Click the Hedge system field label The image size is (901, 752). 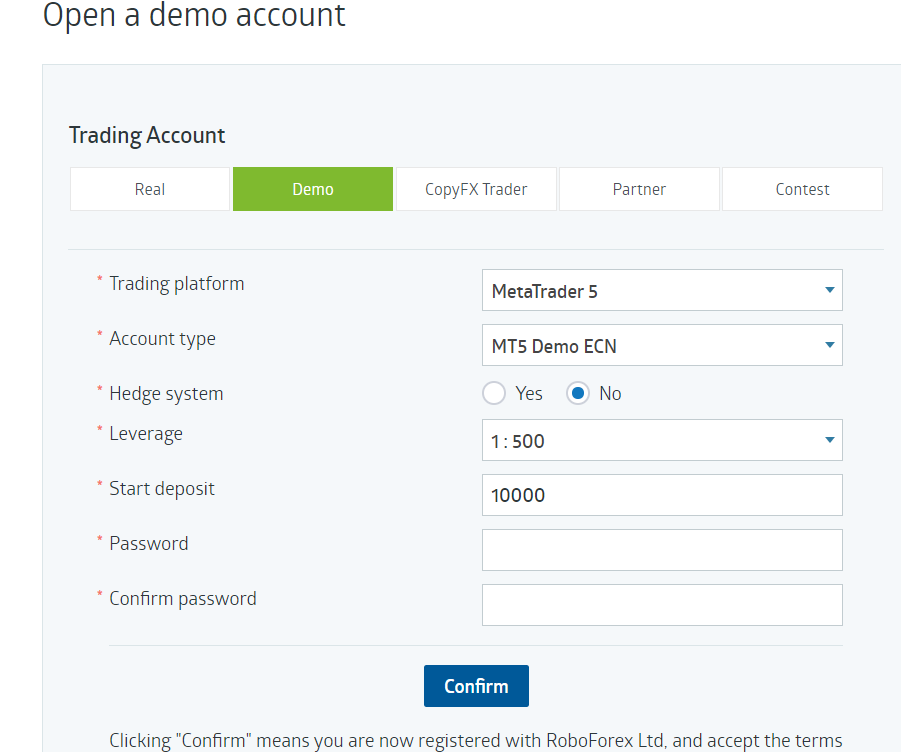[166, 394]
